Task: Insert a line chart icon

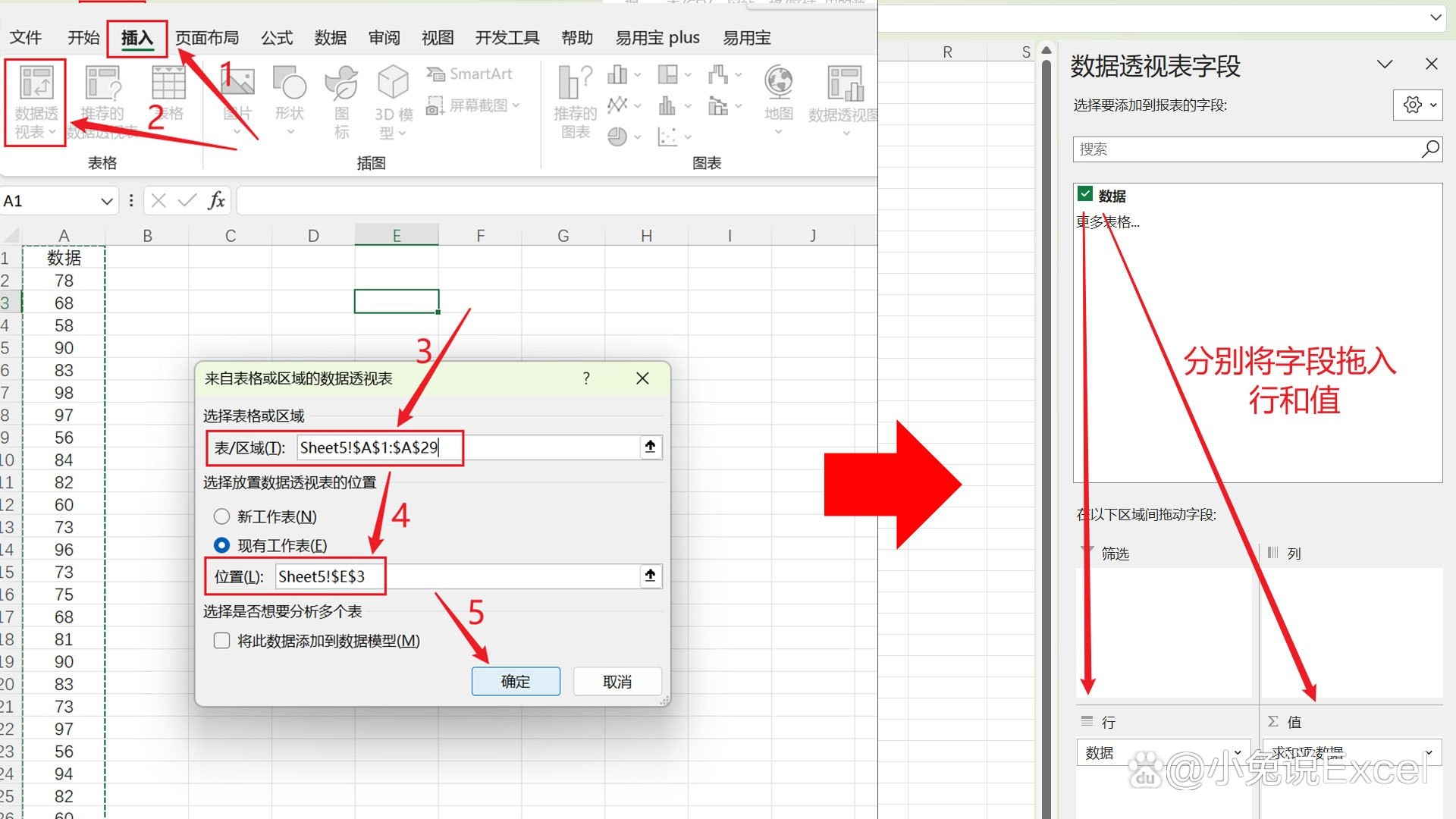Action: point(617,105)
